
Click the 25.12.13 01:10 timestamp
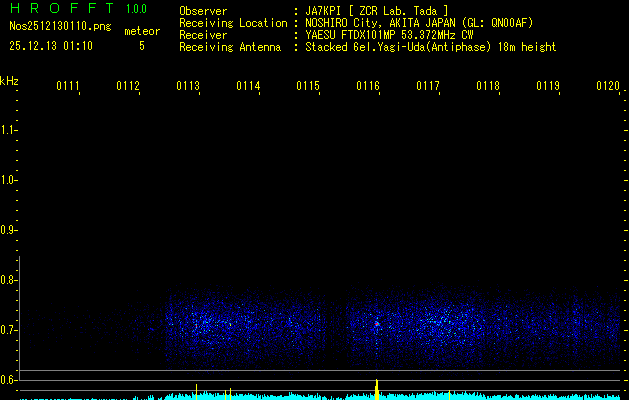point(50,46)
